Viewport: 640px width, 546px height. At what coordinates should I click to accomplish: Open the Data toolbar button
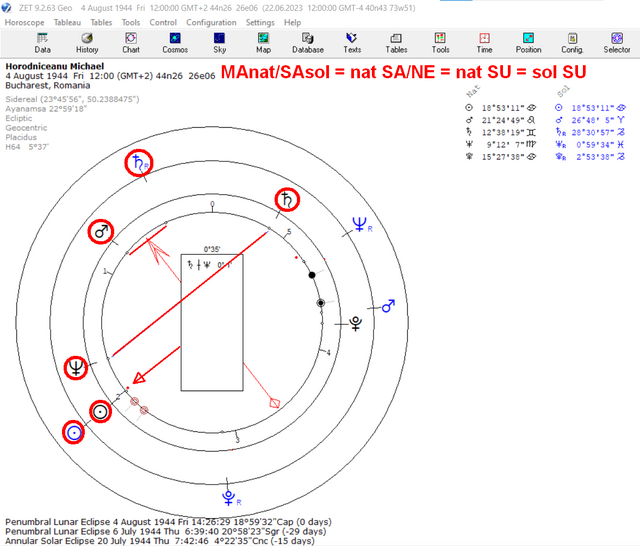point(42,43)
